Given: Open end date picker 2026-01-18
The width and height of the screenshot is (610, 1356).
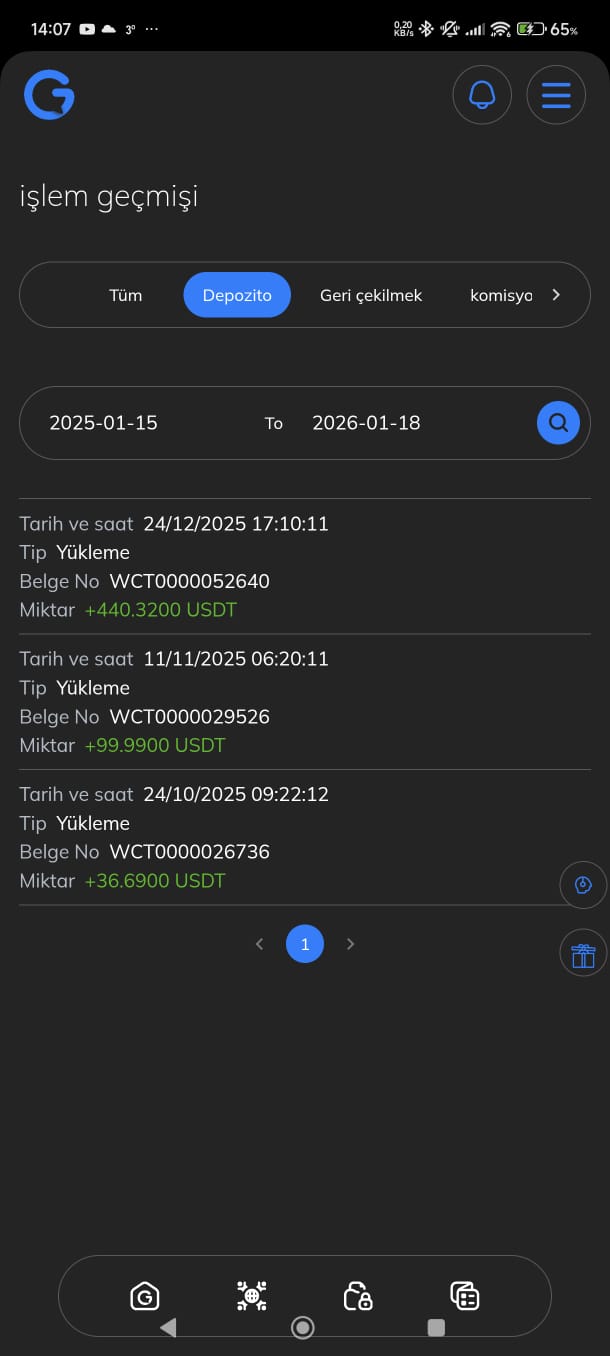Looking at the screenshot, I should 366,423.
